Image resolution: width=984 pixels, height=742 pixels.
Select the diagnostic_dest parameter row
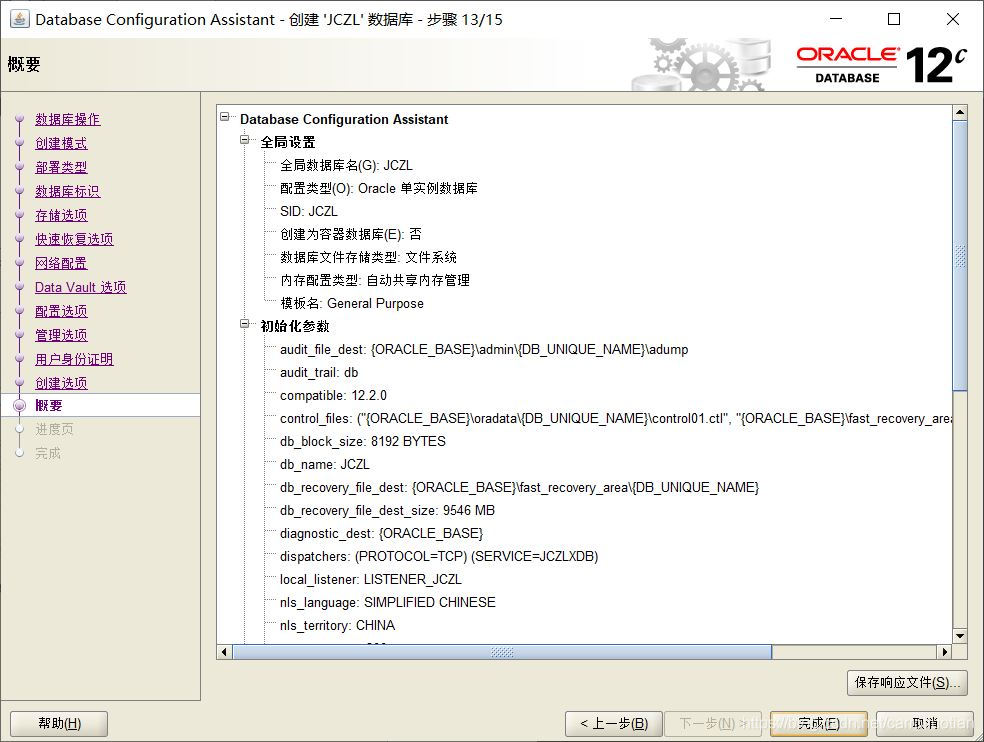tap(382, 533)
